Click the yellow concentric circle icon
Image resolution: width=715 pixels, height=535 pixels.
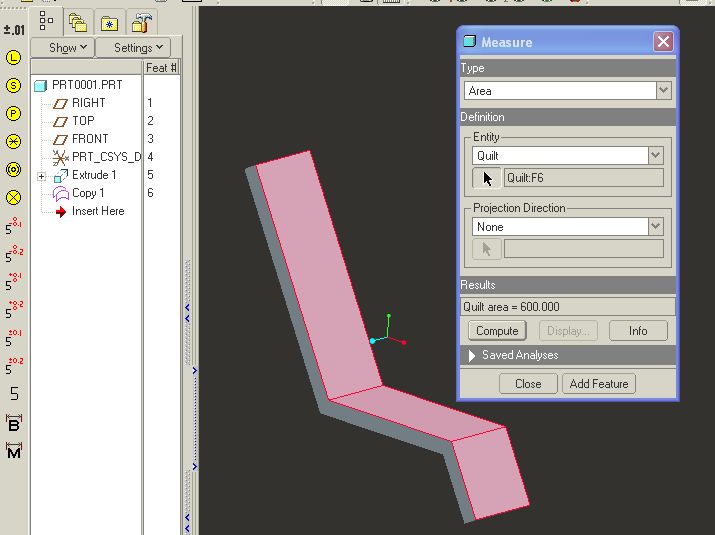tap(14, 170)
